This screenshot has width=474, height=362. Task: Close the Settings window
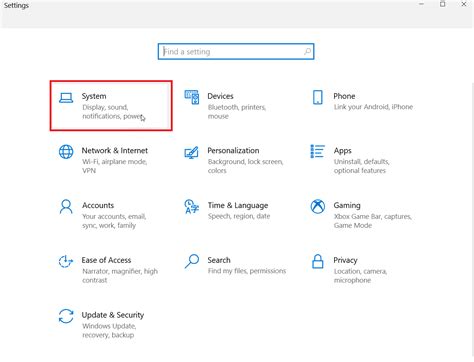tap(464, 4)
